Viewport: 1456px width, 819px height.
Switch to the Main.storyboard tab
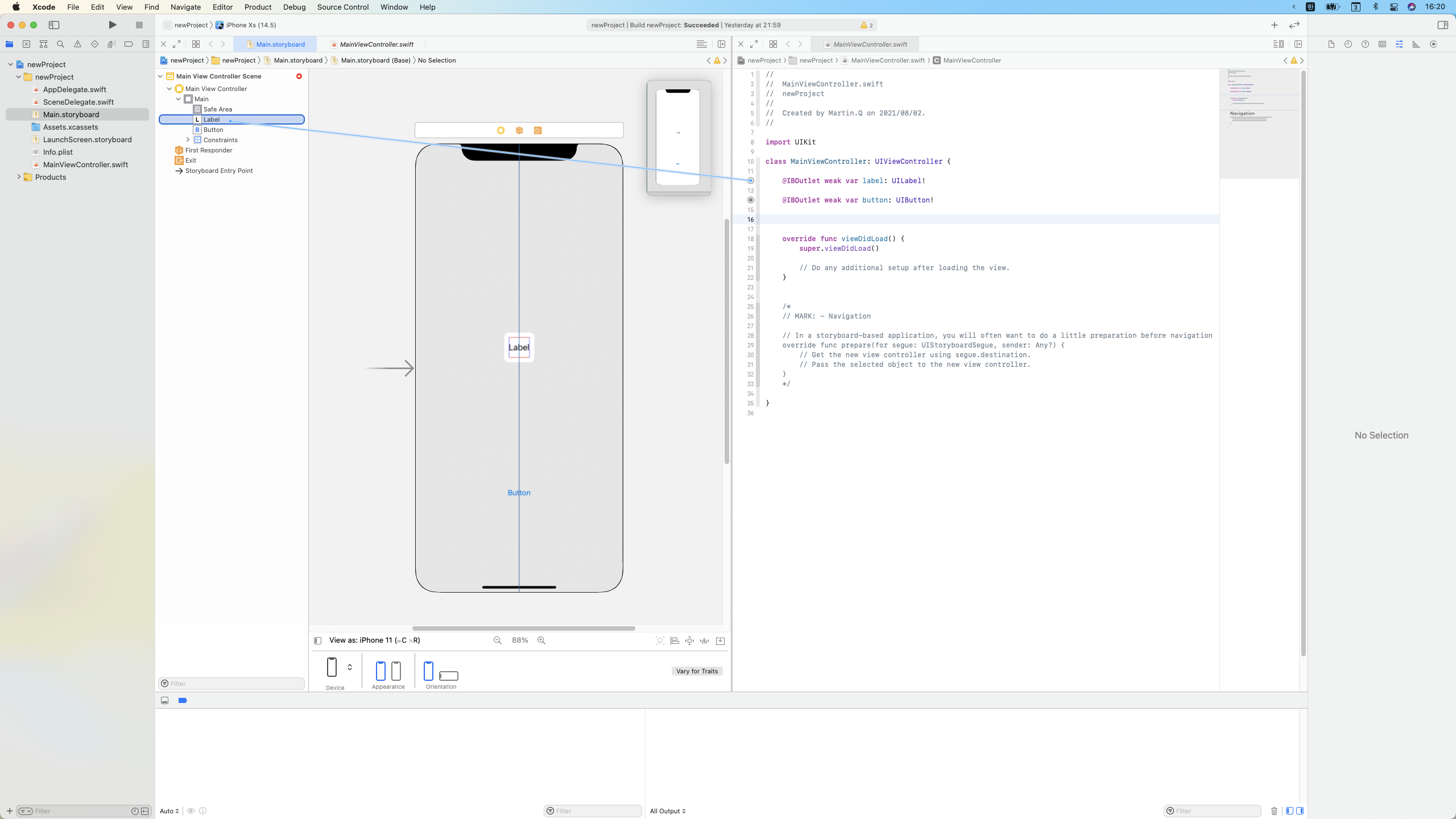pos(280,44)
